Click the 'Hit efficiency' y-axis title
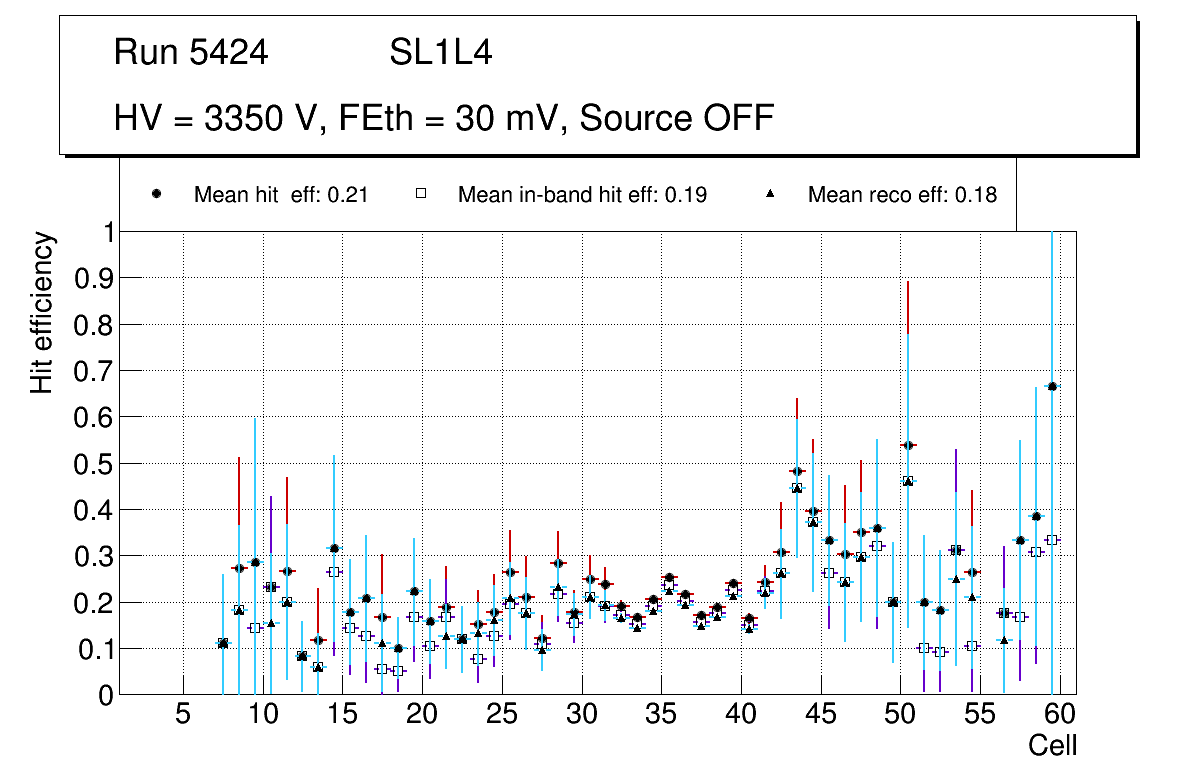Screen dimensions: 1196x772 (x=42, y=312)
